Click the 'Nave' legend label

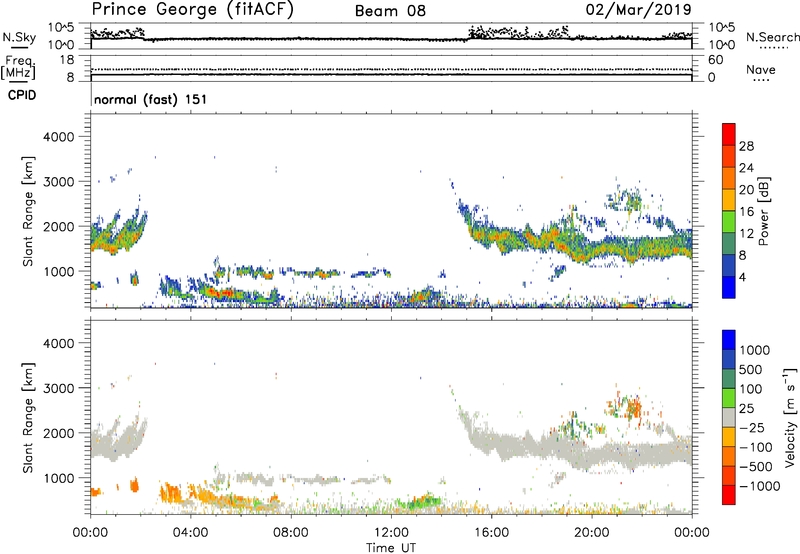click(x=761, y=69)
